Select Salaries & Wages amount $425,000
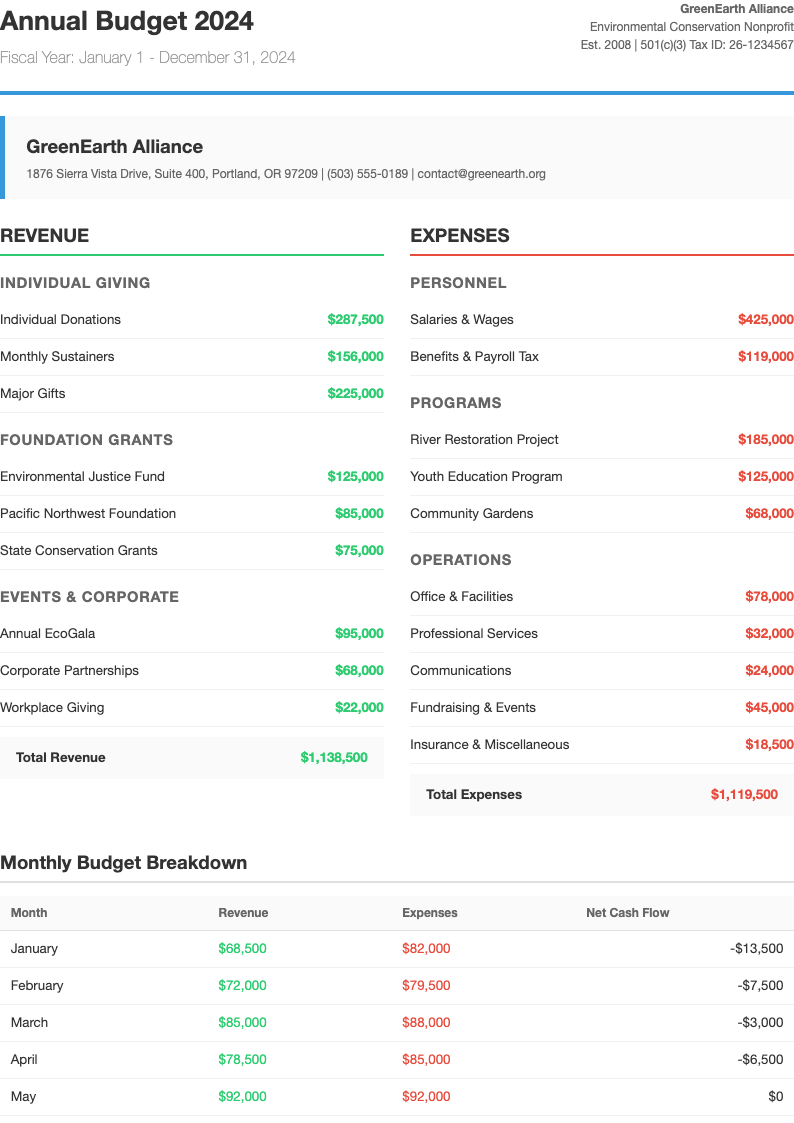794x1123 pixels. coord(765,319)
